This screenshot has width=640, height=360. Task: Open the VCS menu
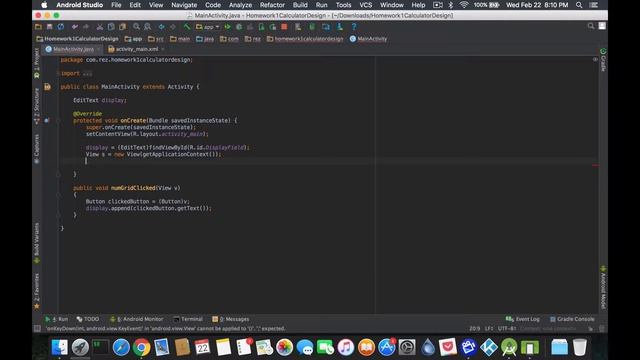tap(366, 5)
